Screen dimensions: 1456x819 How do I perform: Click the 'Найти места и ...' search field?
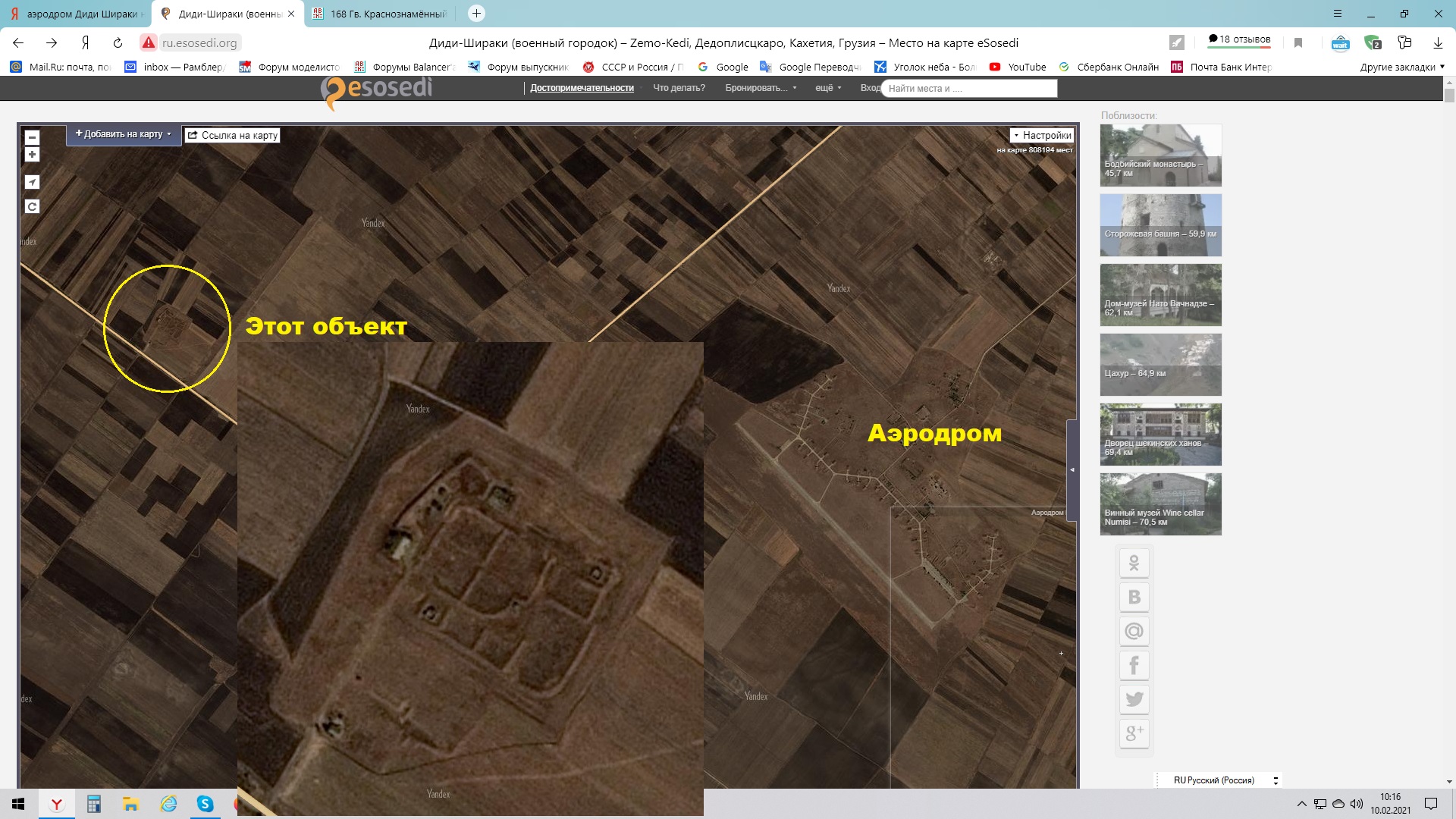(x=968, y=89)
